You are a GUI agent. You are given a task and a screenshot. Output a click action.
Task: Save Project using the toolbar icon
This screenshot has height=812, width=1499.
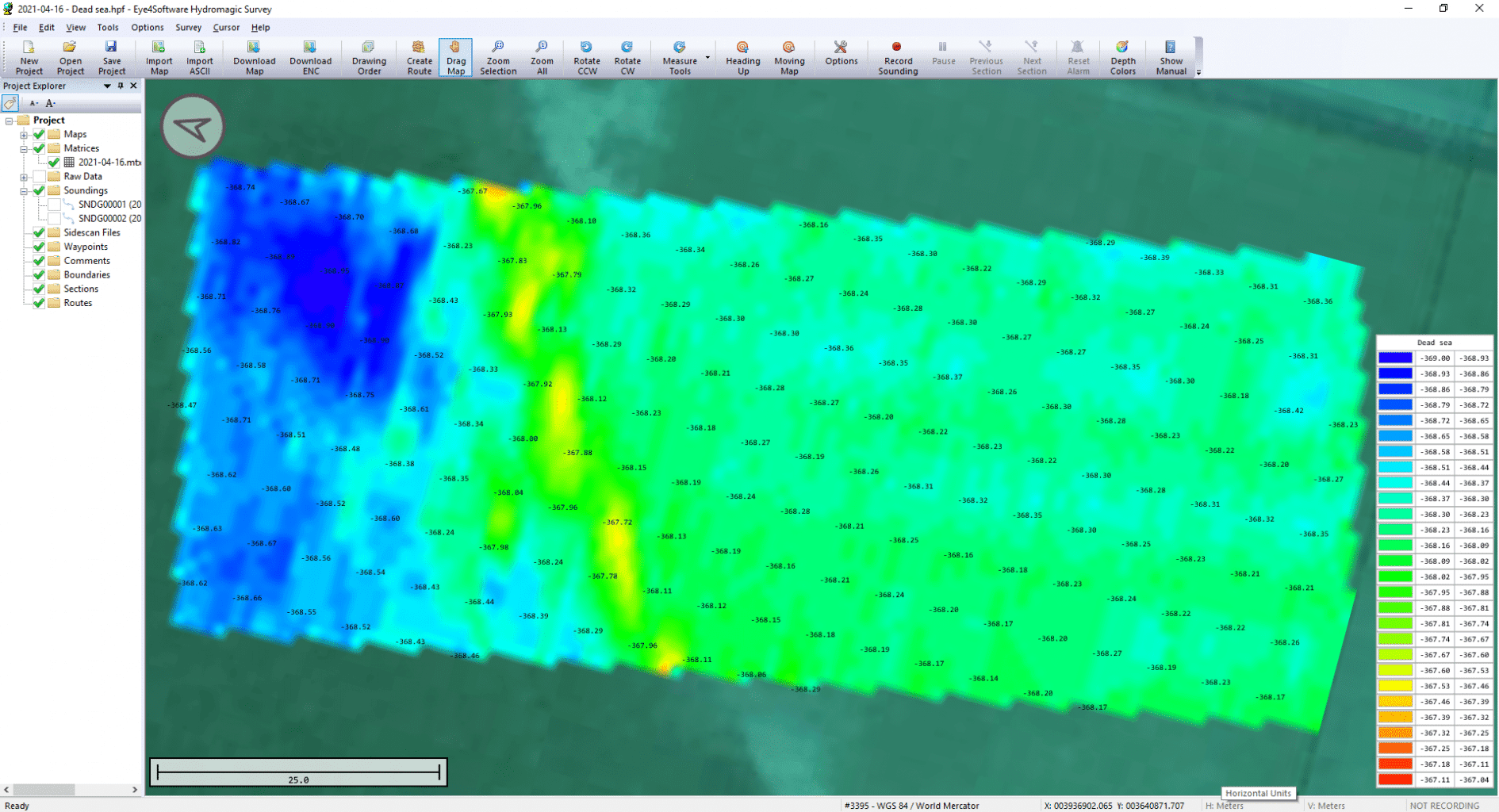pos(112,58)
